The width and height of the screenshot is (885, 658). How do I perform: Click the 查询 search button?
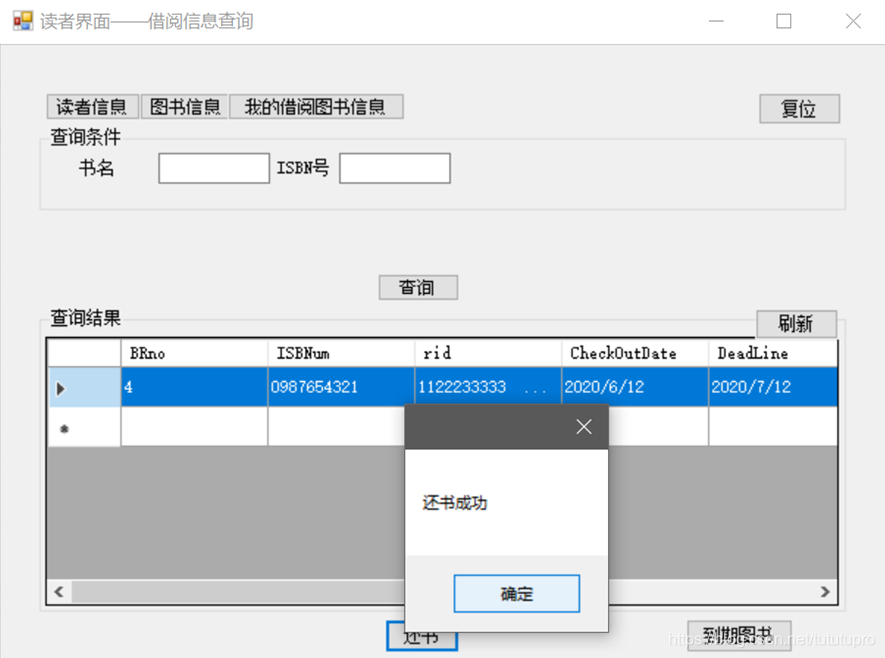[418, 287]
